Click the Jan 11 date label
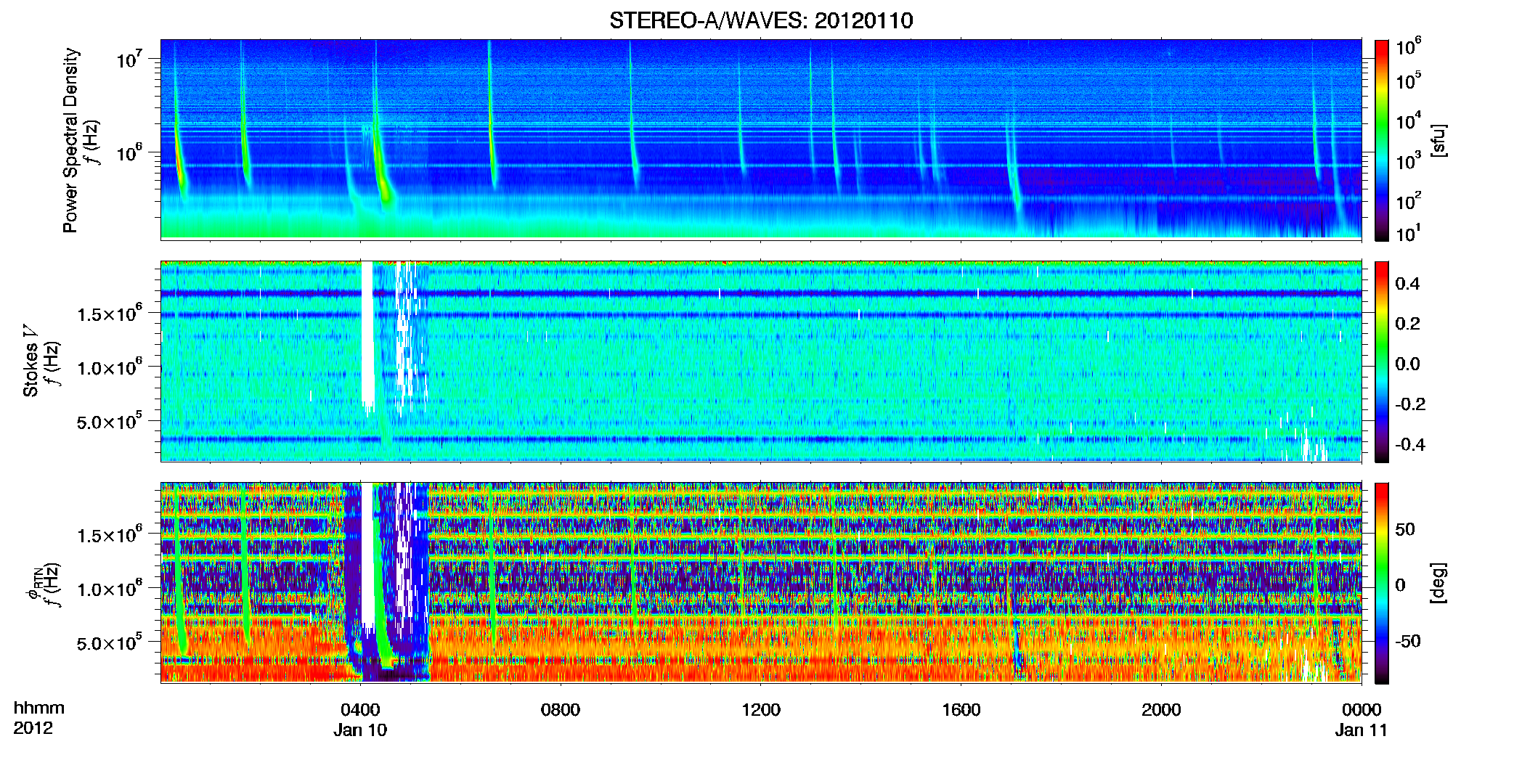Viewport: 1522px width, 784px height. [1362, 730]
